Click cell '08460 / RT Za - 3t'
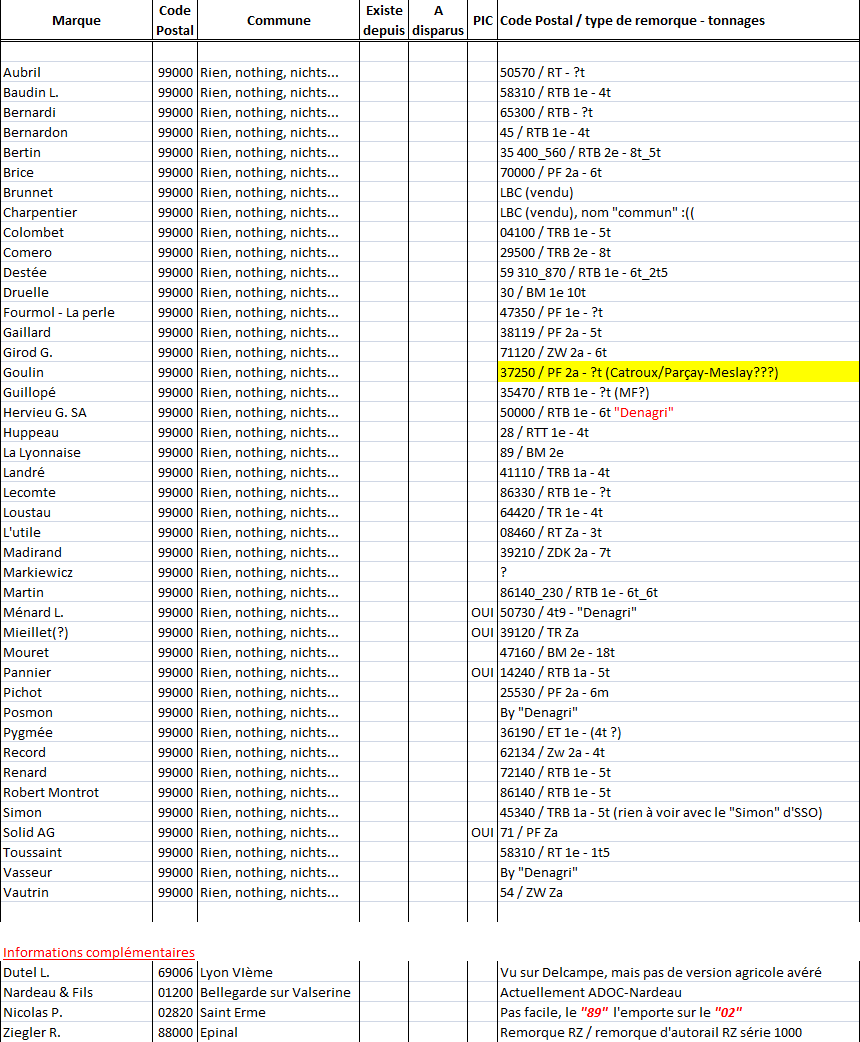Image resolution: width=860 pixels, height=1042 pixels. (x=679, y=532)
